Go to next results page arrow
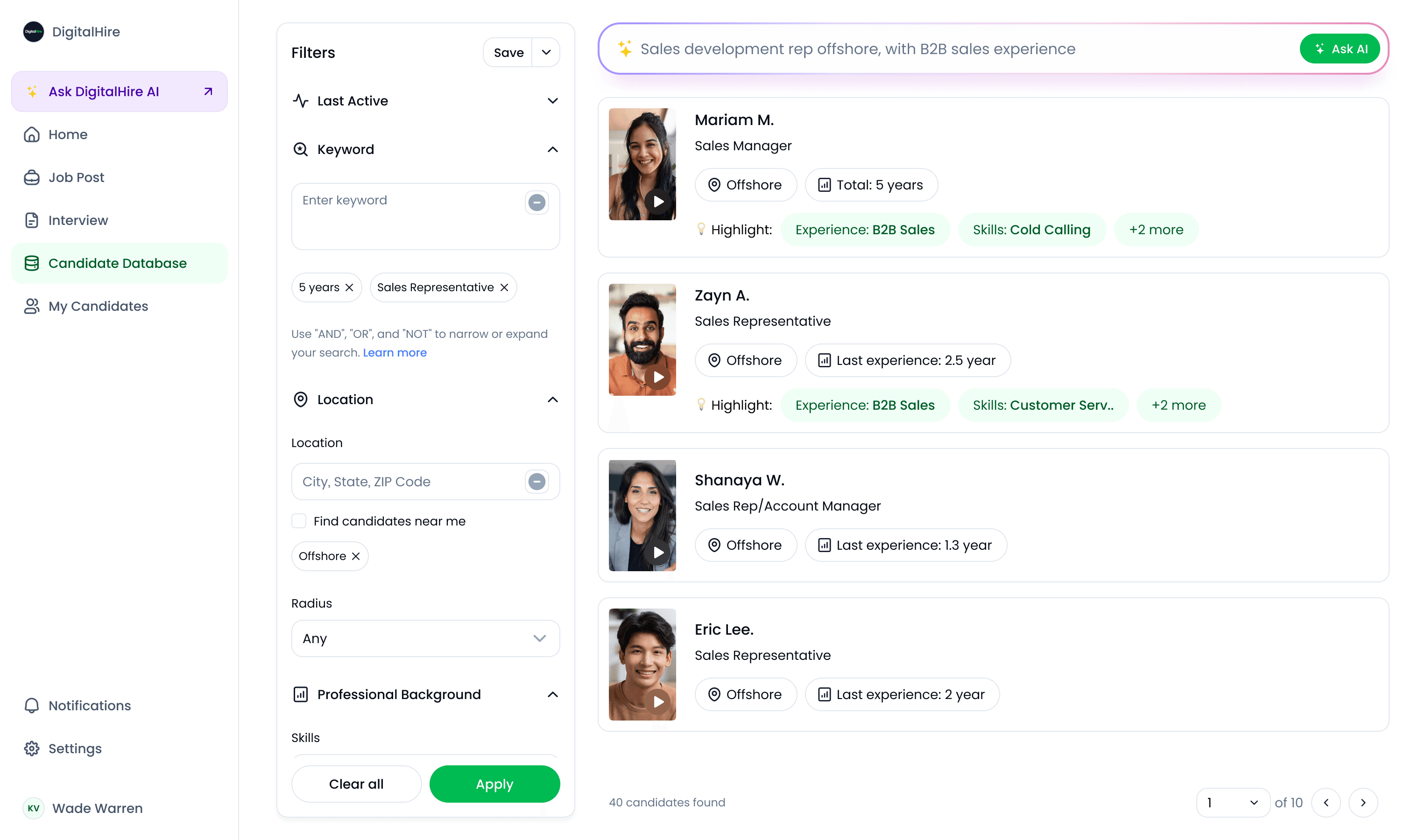1412x840 pixels. pyautogui.click(x=1363, y=802)
